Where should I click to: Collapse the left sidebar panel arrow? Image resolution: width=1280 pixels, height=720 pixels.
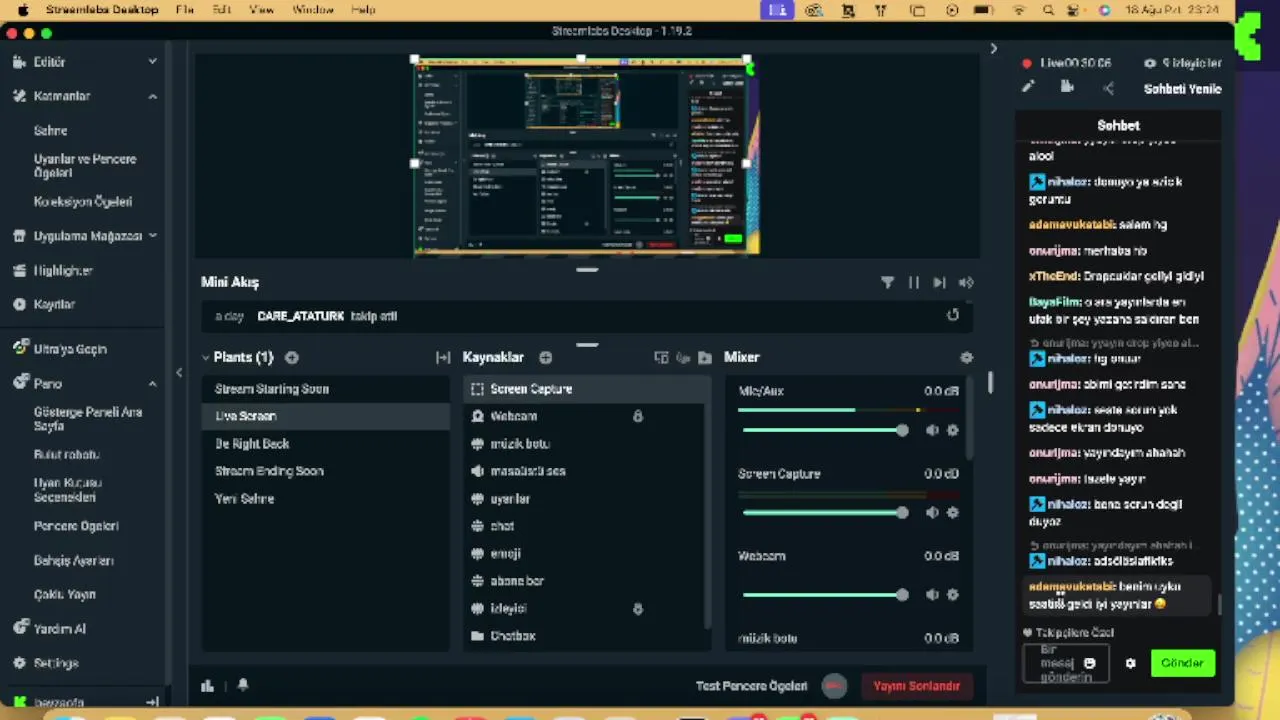[x=179, y=373]
